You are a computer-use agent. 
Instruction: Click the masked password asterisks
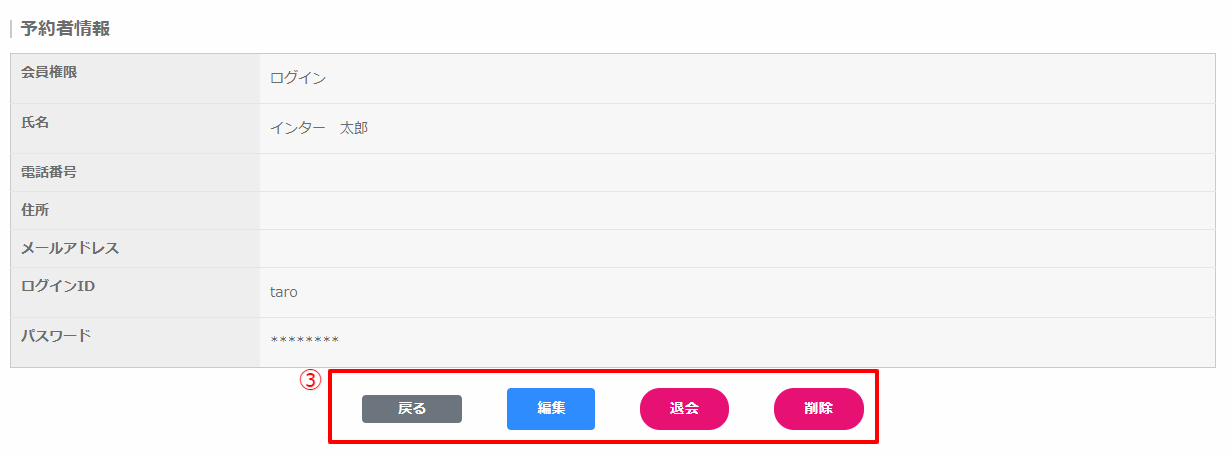tap(305, 342)
